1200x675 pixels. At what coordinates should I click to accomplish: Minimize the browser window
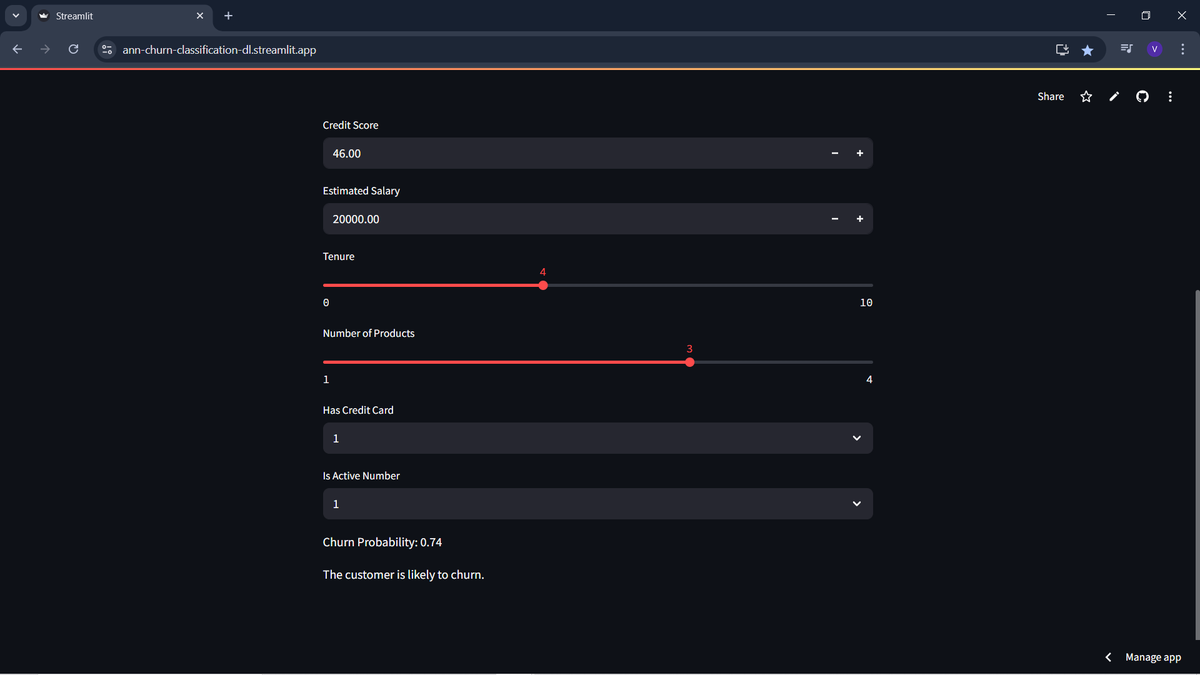(1112, 16)
